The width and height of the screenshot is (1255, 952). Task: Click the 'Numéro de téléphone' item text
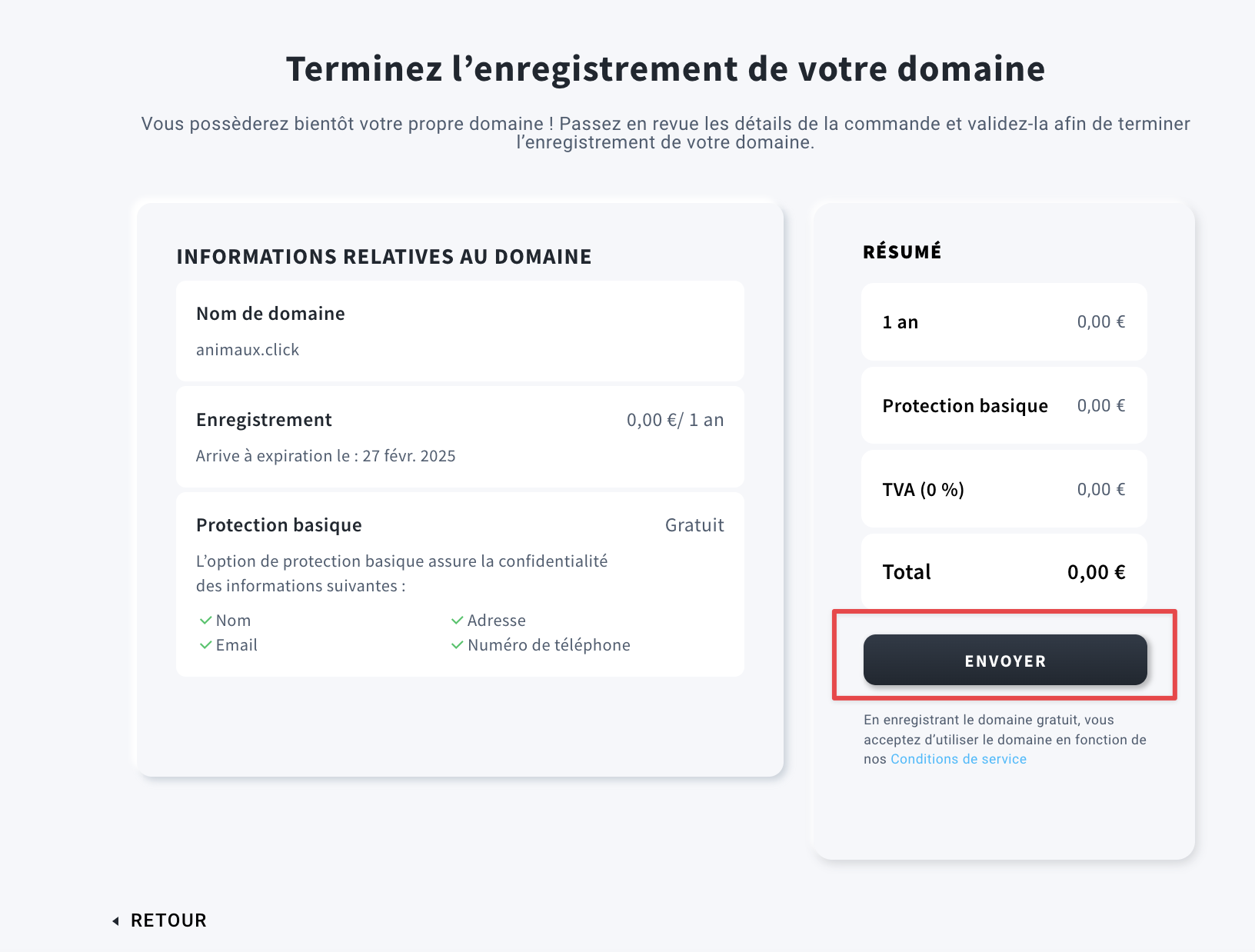click(x=549, y=645)
